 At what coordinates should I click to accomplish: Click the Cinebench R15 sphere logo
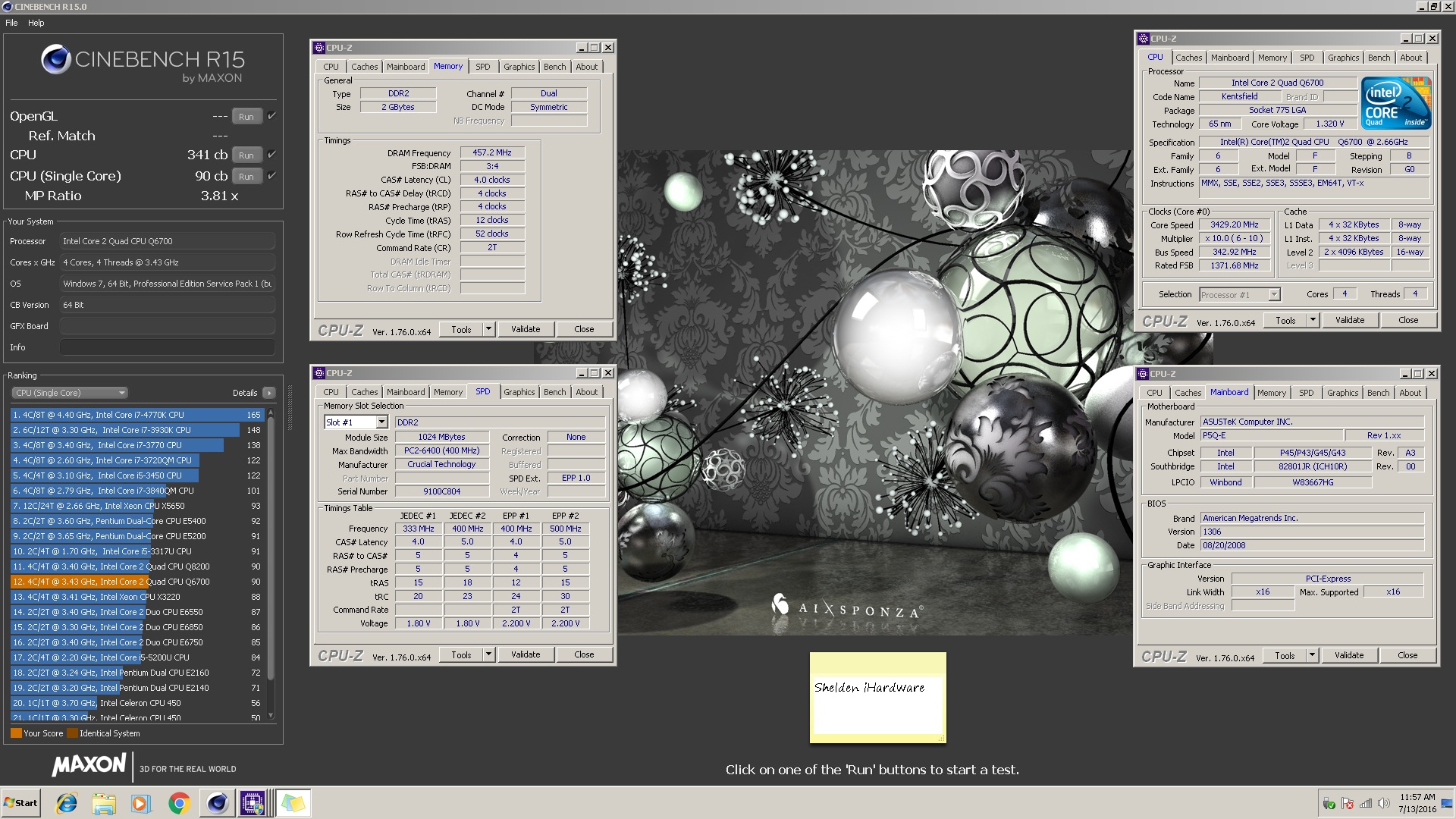coord(55,59)
